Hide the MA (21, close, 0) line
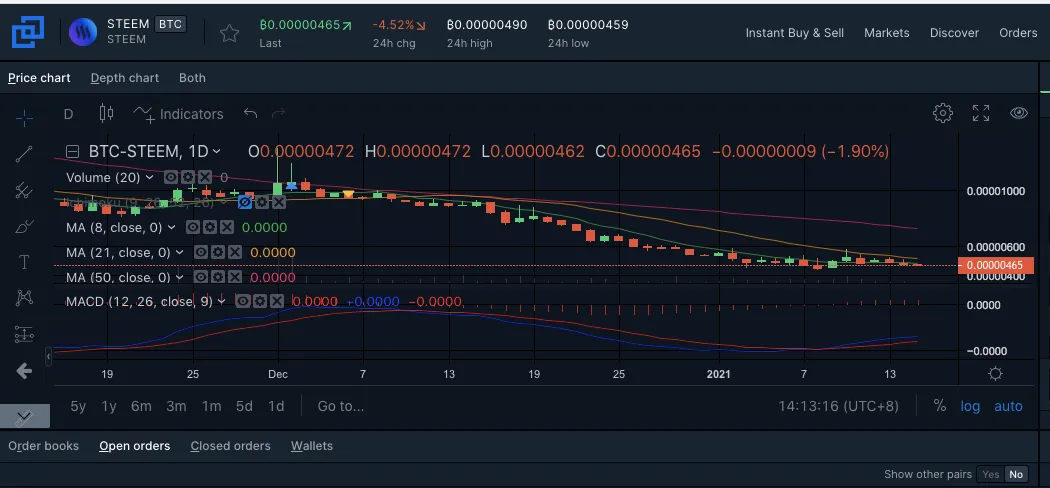 [201, 252]
